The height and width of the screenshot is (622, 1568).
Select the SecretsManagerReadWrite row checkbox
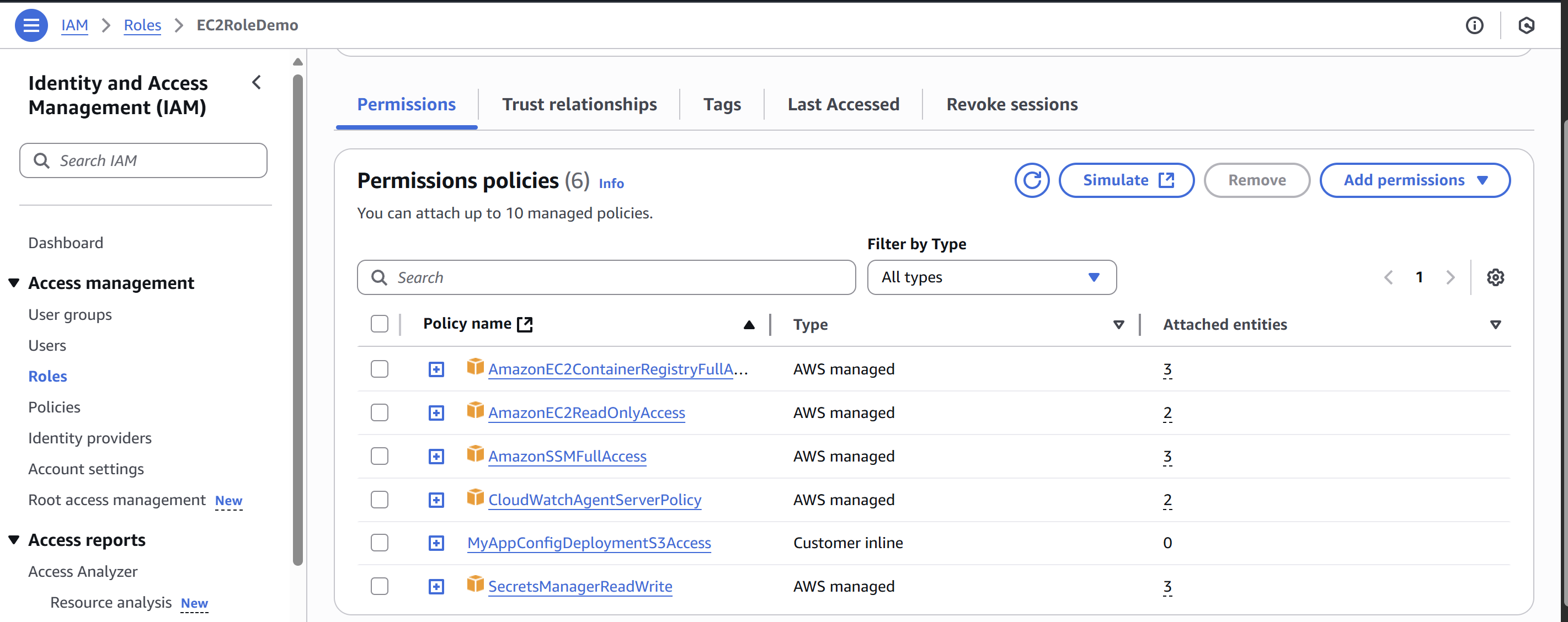pos(379,586)
